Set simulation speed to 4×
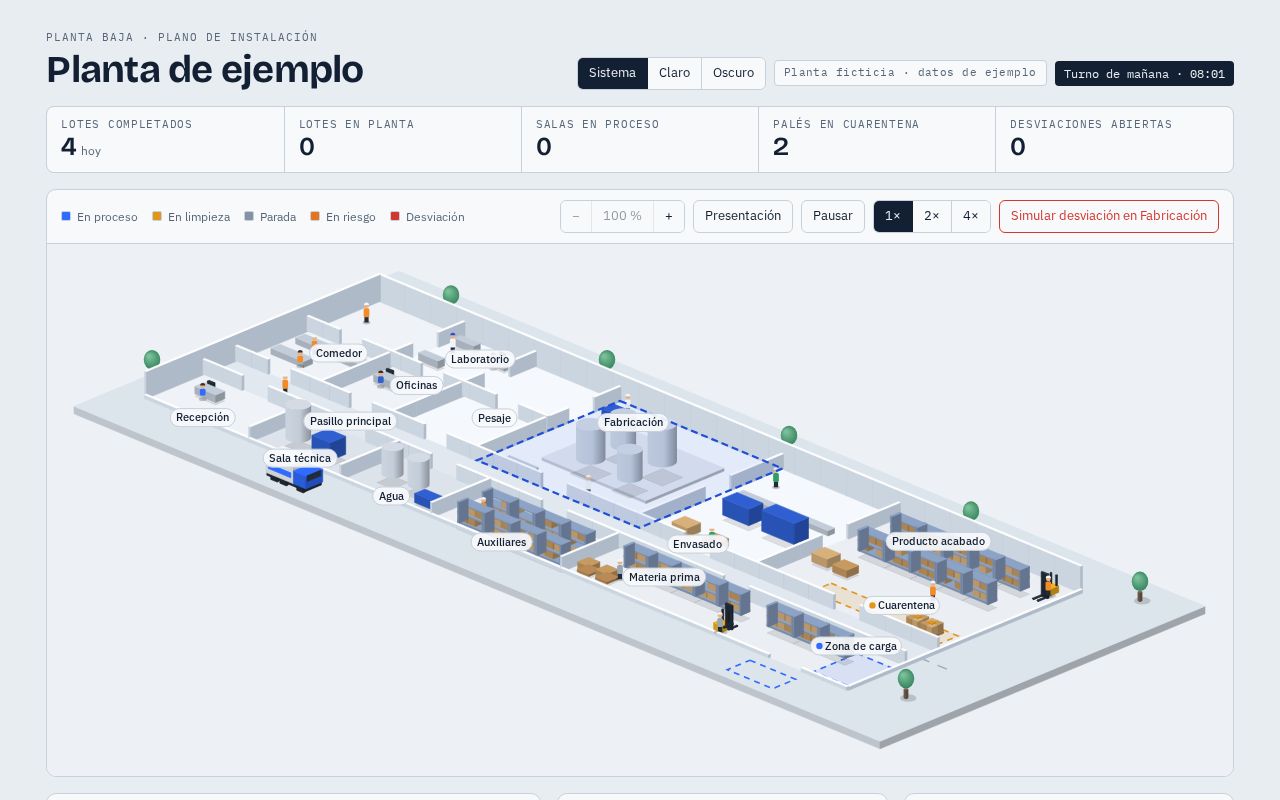1280x800 pixels. click(971, 216)
